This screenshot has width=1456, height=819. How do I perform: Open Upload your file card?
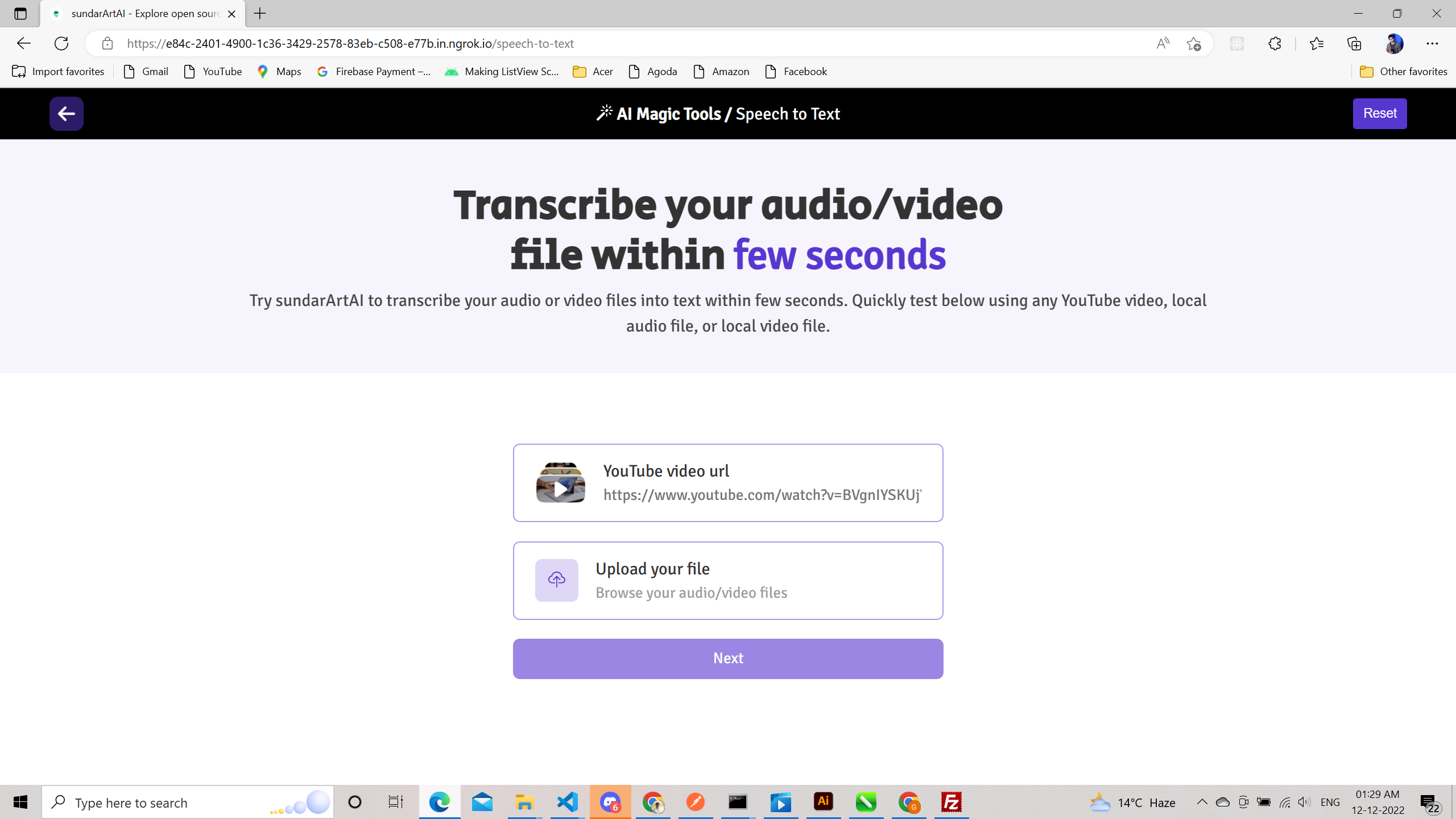point(727,580)
